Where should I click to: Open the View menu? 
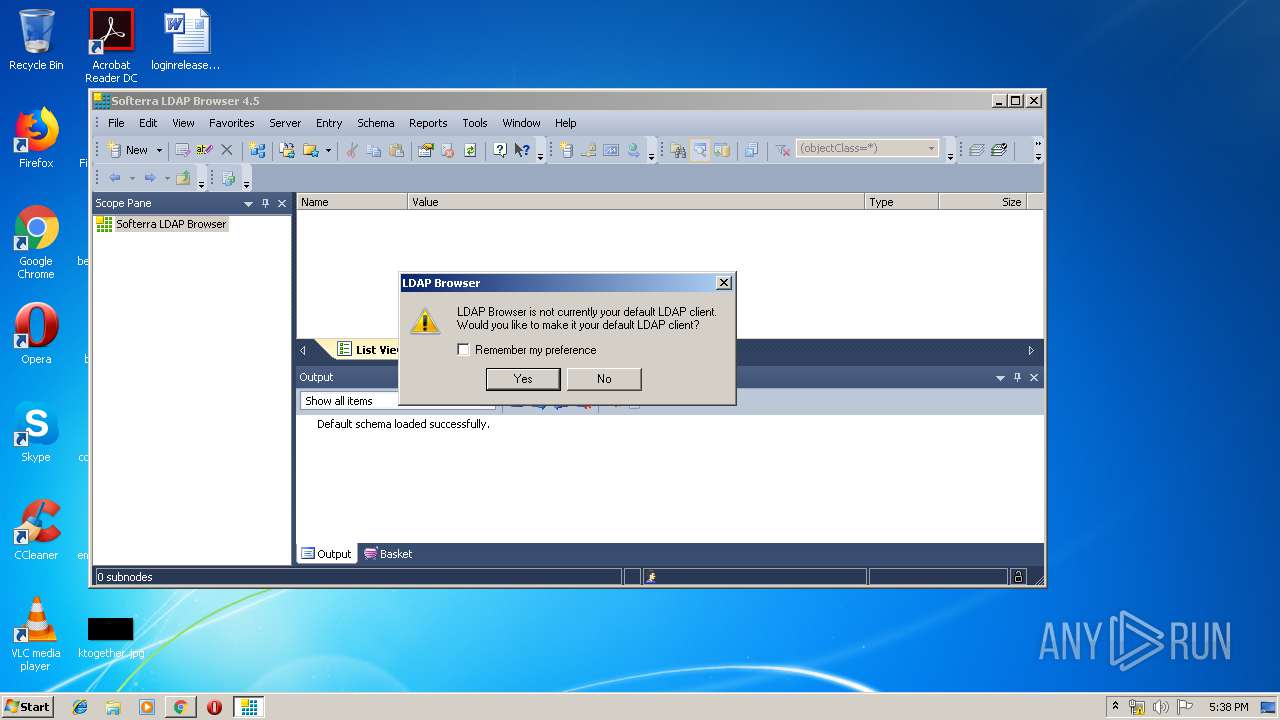pos(183,123)
